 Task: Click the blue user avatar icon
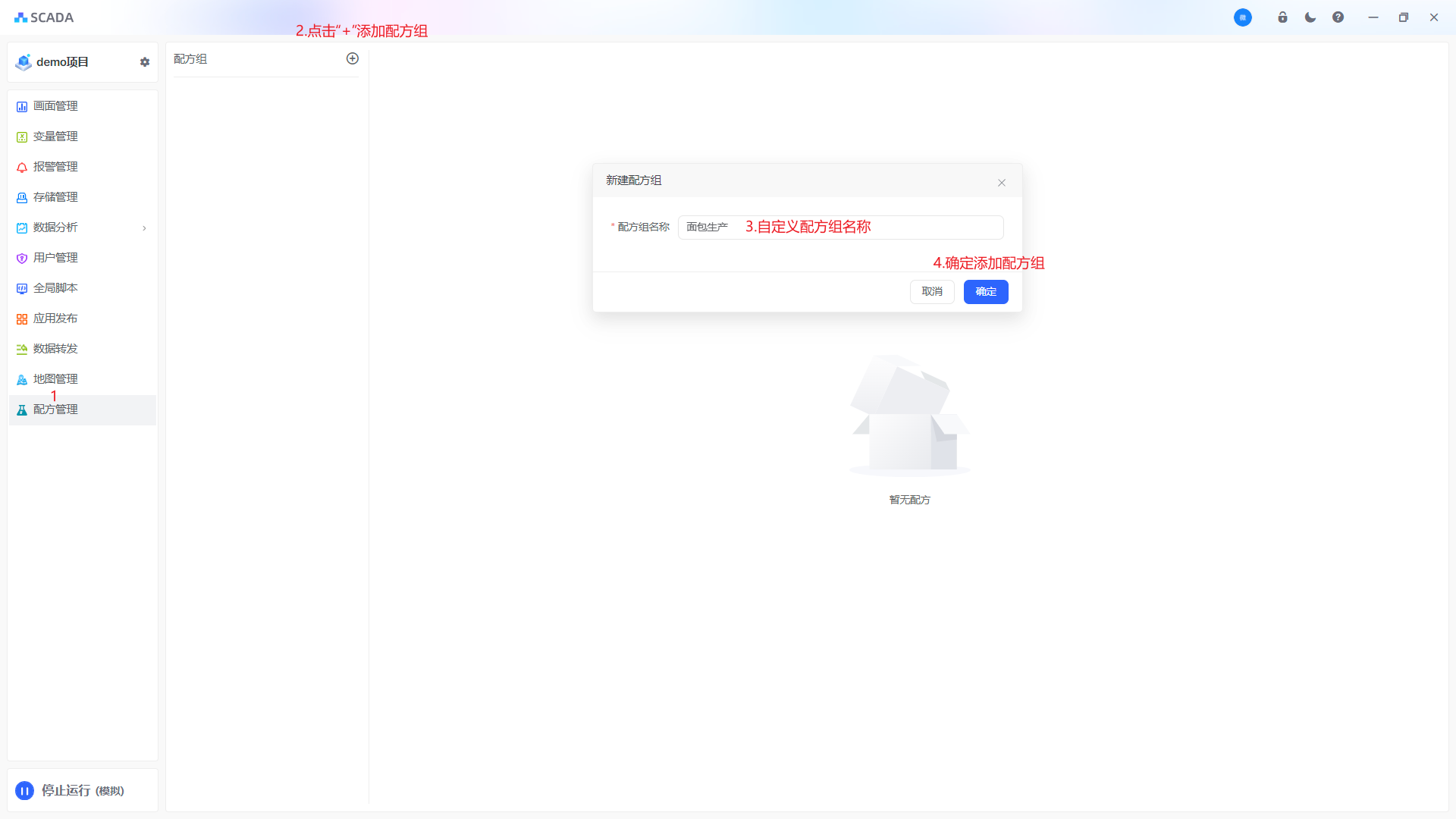pos(1242,17)
